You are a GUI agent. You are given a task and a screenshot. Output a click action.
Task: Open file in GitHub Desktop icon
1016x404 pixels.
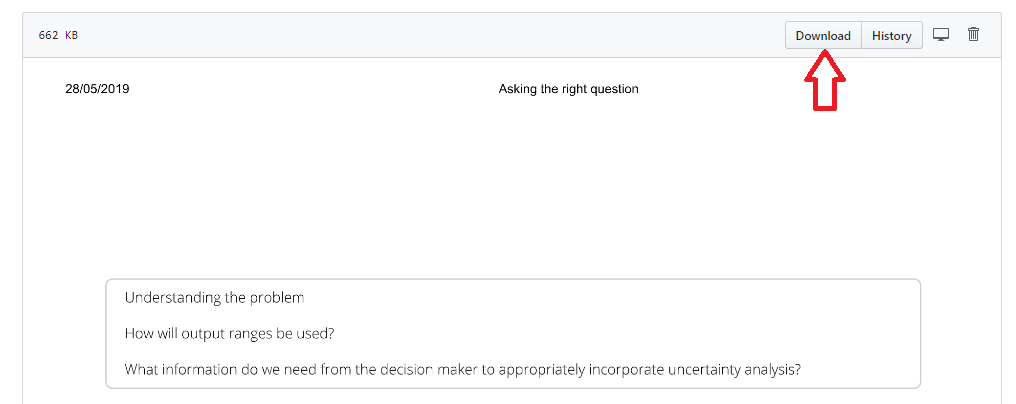click(x=940, y=35)
